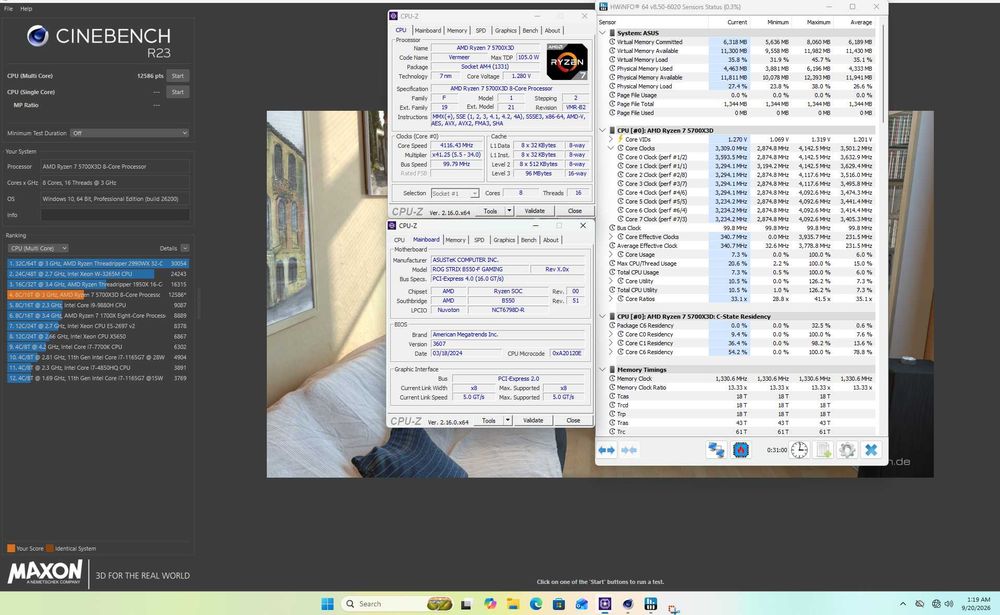Select Threadripper 2990WX ranking entry
The image size is (1000, 615).
click(x=98, y=263)
